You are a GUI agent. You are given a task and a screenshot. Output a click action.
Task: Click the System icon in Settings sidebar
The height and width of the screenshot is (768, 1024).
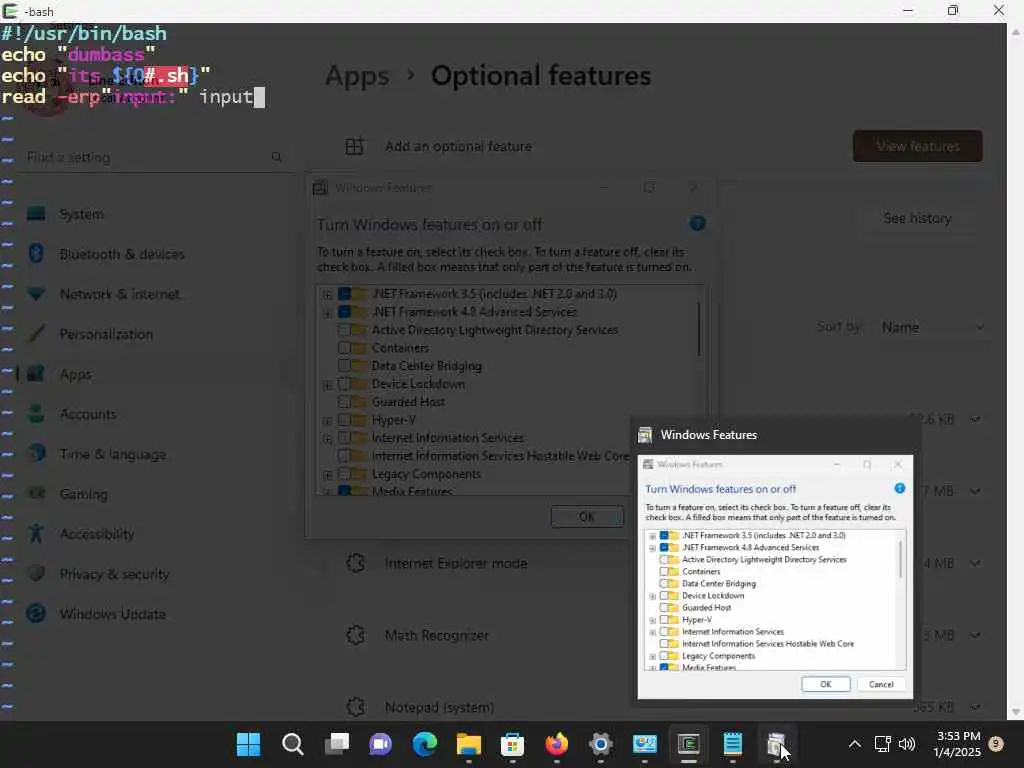[36, 214]
